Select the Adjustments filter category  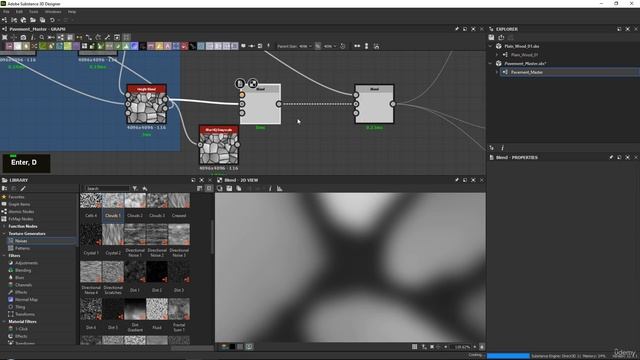pos(26,263)
